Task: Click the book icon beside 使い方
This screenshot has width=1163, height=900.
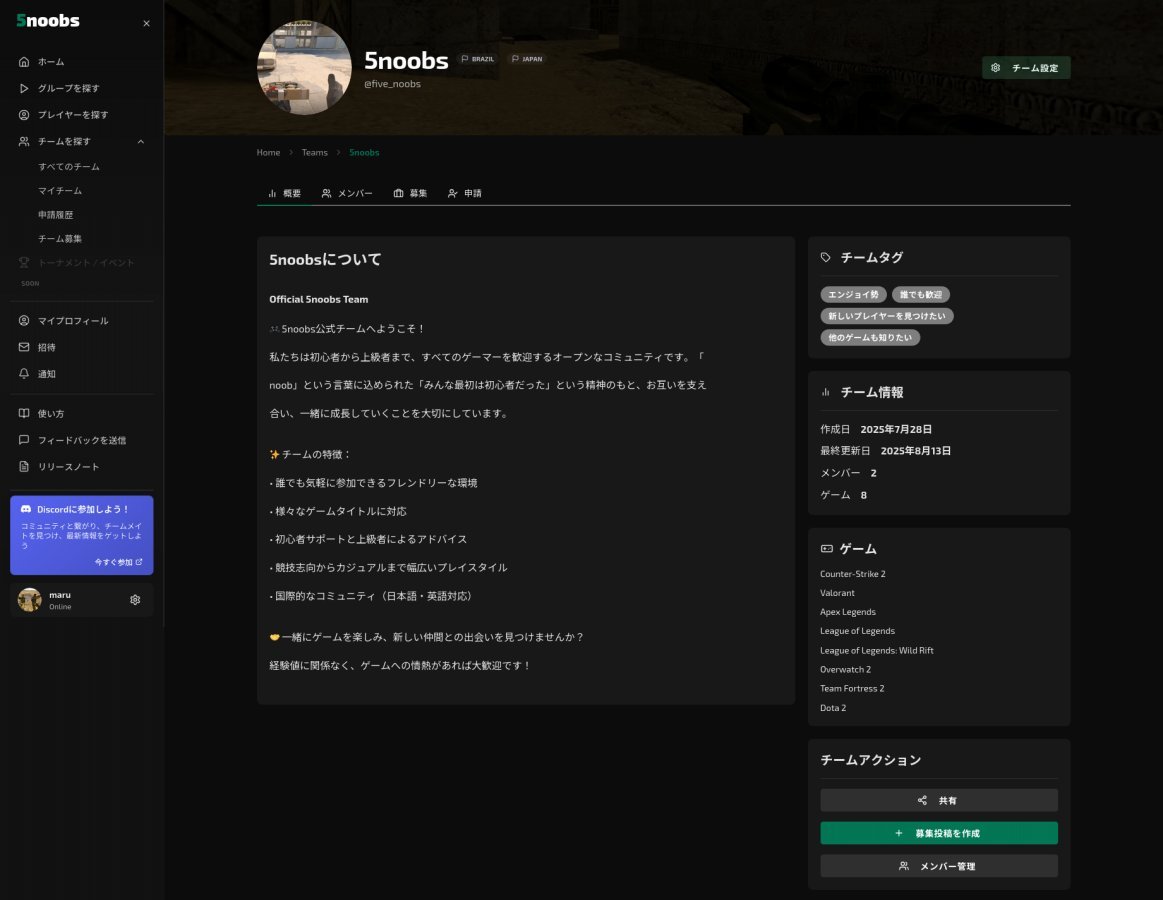Action: (24, 413)
